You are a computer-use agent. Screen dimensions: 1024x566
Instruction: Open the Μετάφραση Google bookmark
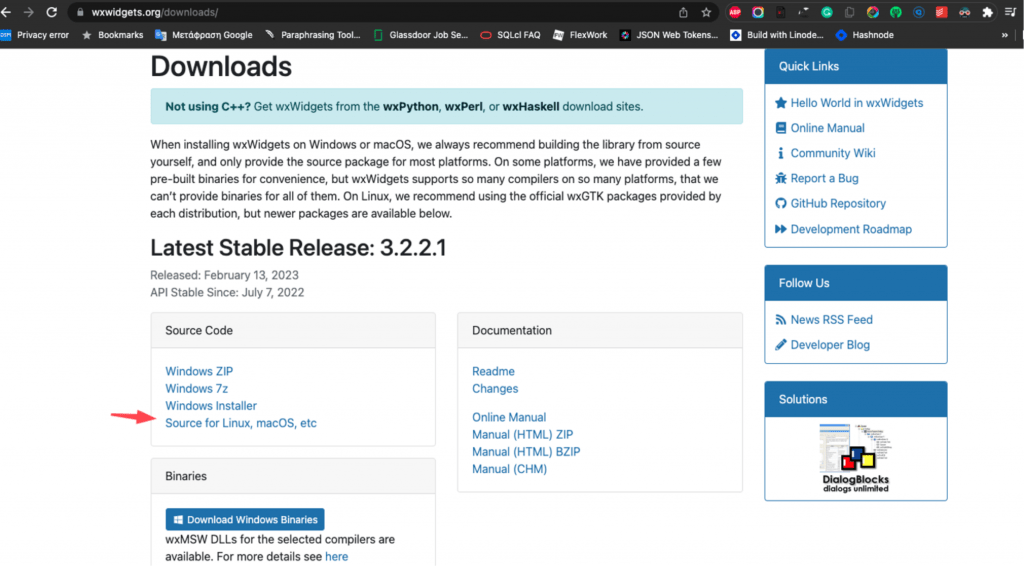point(204,35)
